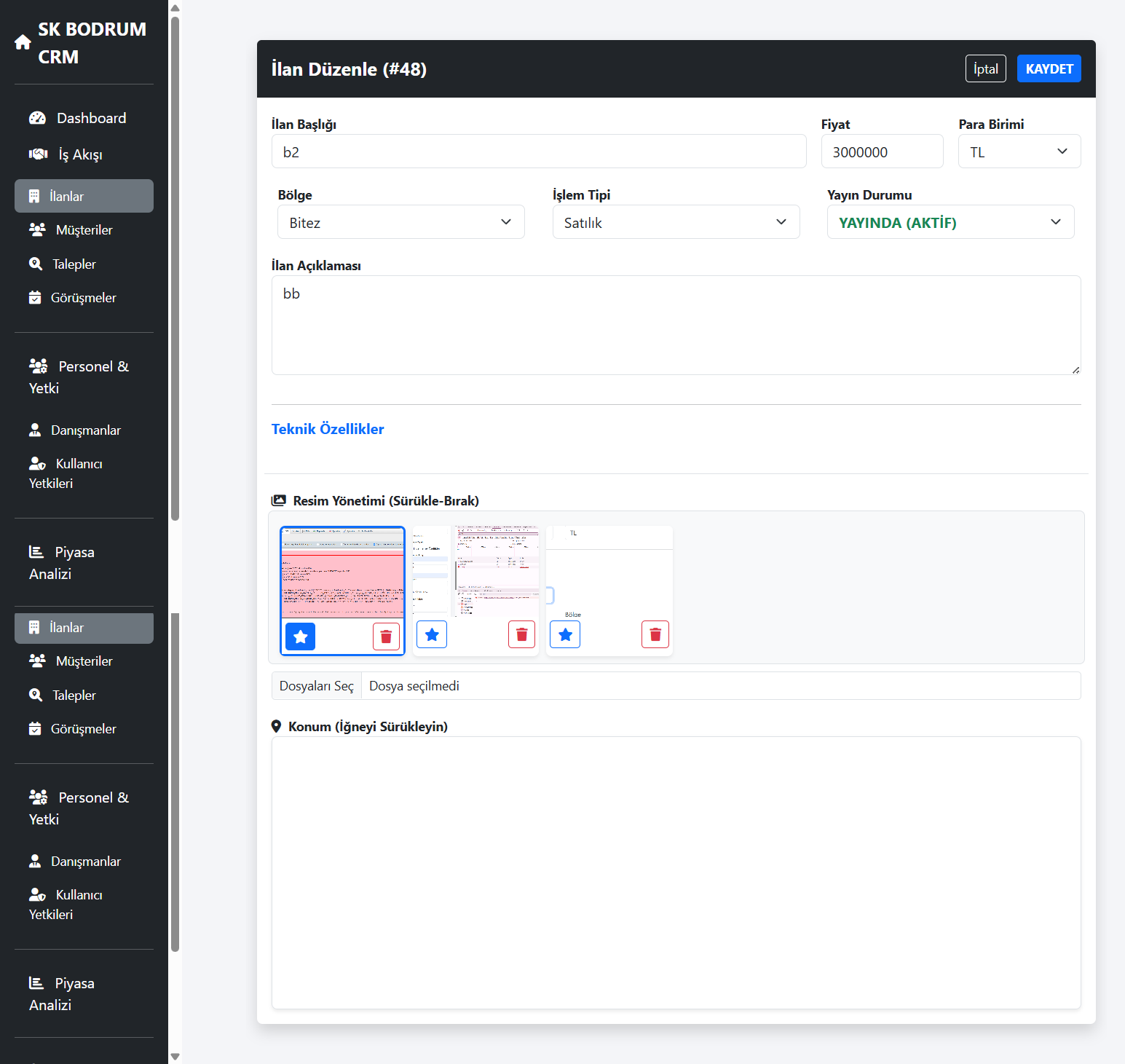The width and height of the screenshot is (1125, 1064).
Task: Set first image as cover with star
Action: coord(300,637)
